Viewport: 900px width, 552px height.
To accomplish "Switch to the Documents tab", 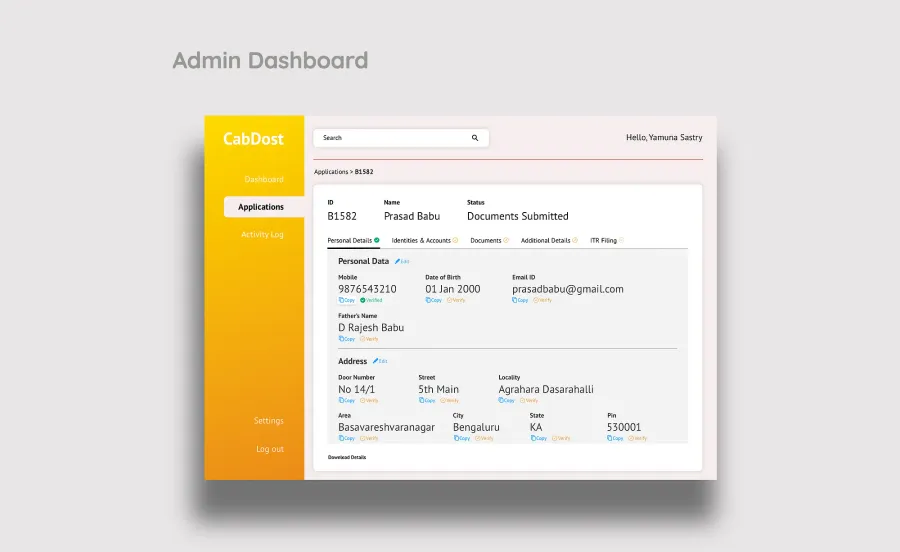I will click(490, 240).
